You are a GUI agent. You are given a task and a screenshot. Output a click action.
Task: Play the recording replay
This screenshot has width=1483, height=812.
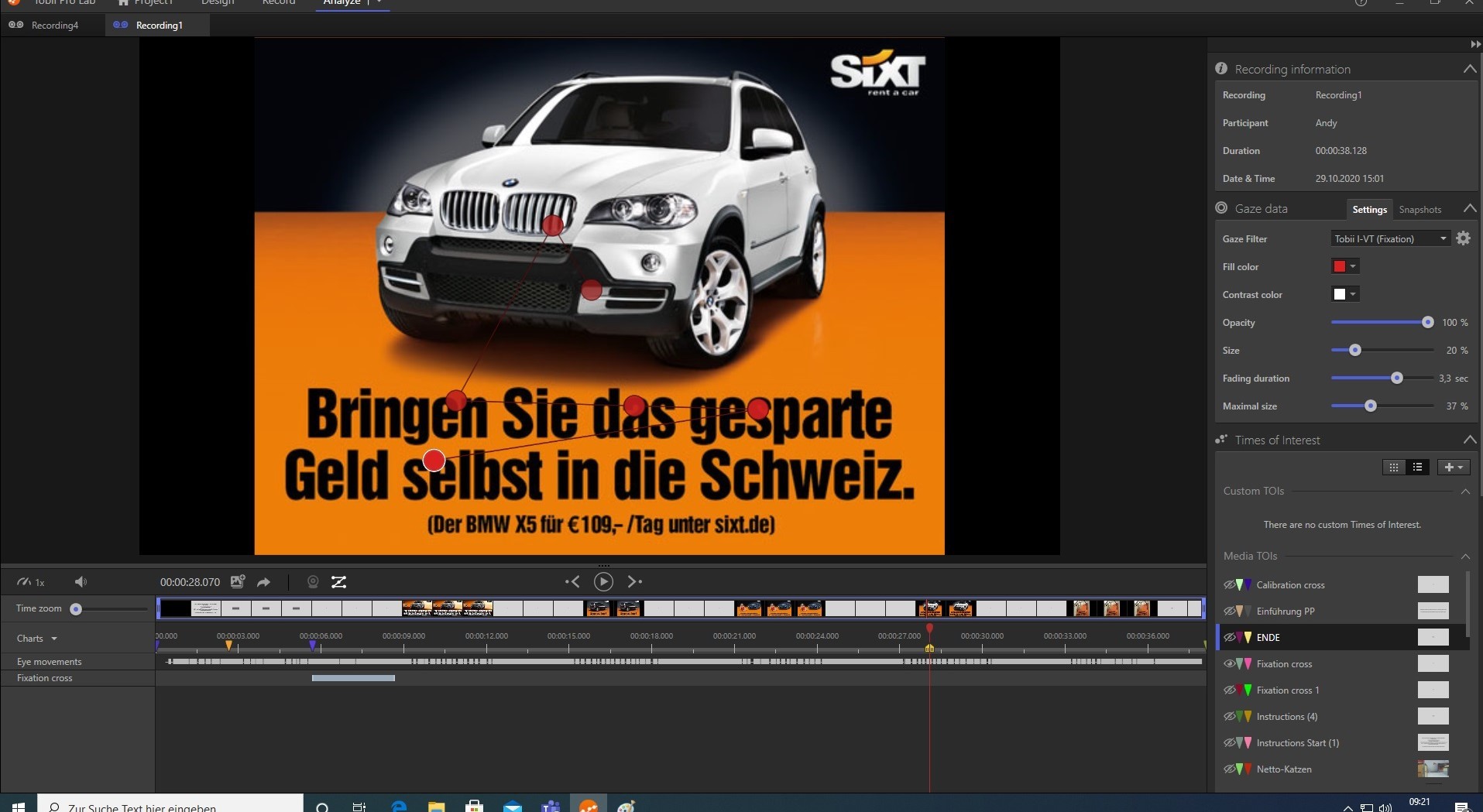point(603,581)
